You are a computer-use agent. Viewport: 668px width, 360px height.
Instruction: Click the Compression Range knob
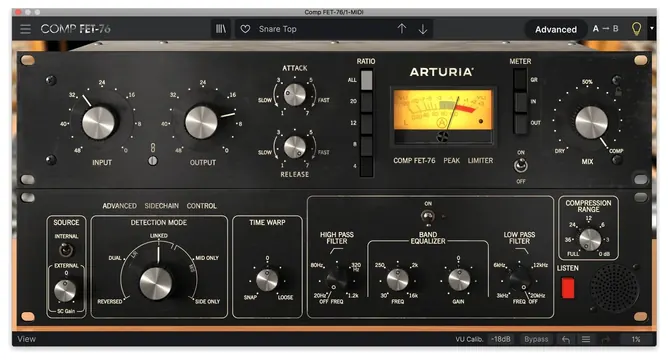[590, 239]
